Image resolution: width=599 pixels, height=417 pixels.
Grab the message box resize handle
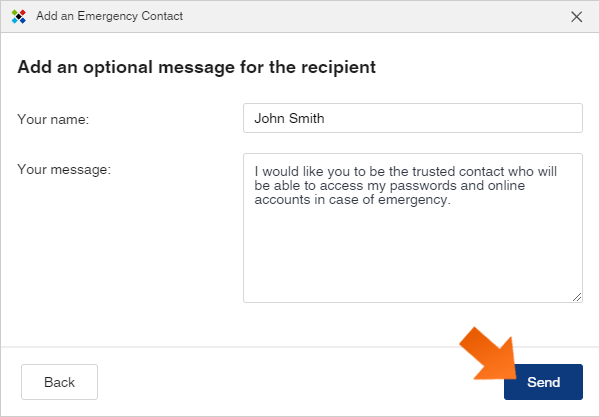pyautogui.click(x=577, y=297)
